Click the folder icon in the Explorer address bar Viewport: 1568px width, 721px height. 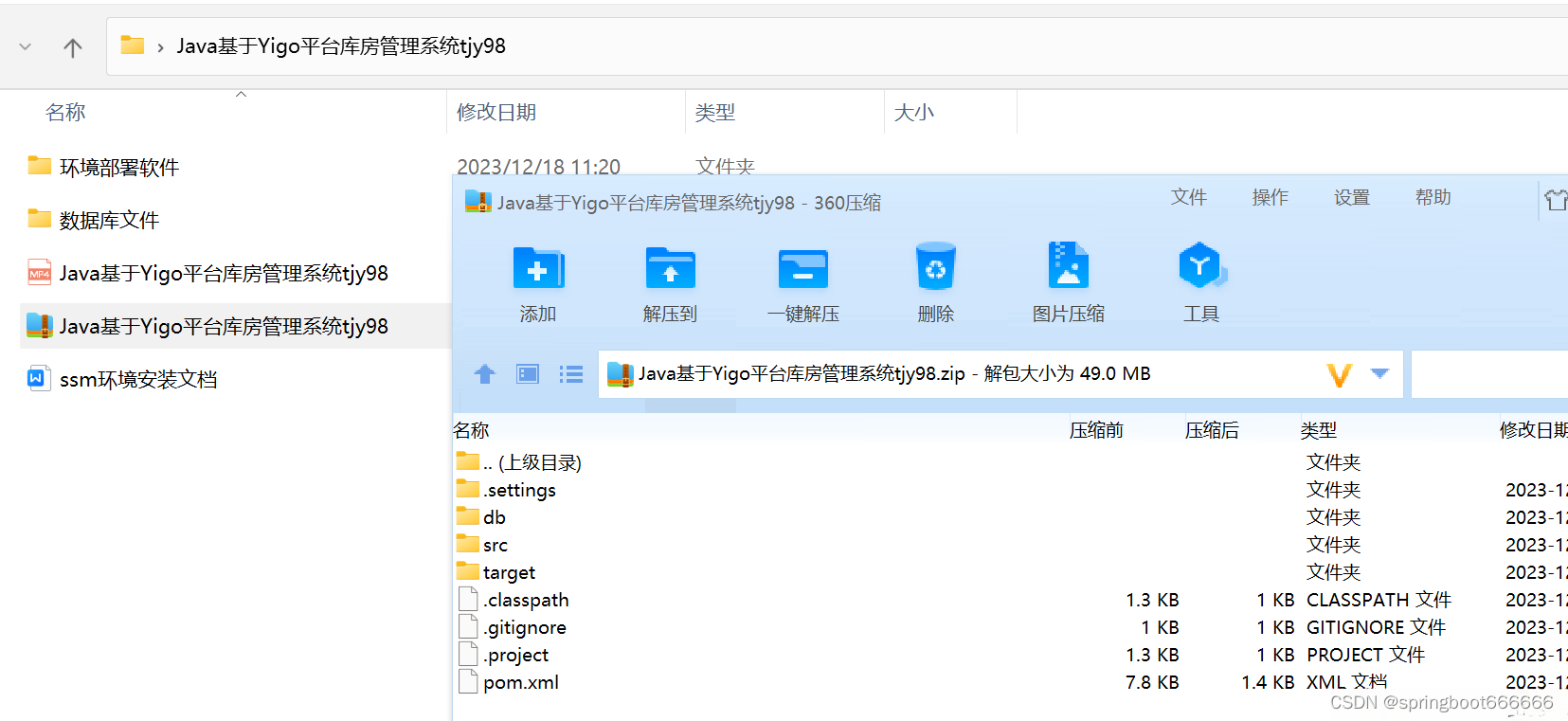point(133,45)
